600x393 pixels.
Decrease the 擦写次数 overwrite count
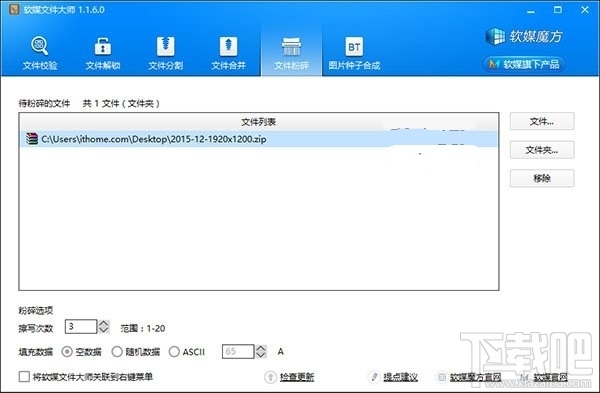[104, 330]
